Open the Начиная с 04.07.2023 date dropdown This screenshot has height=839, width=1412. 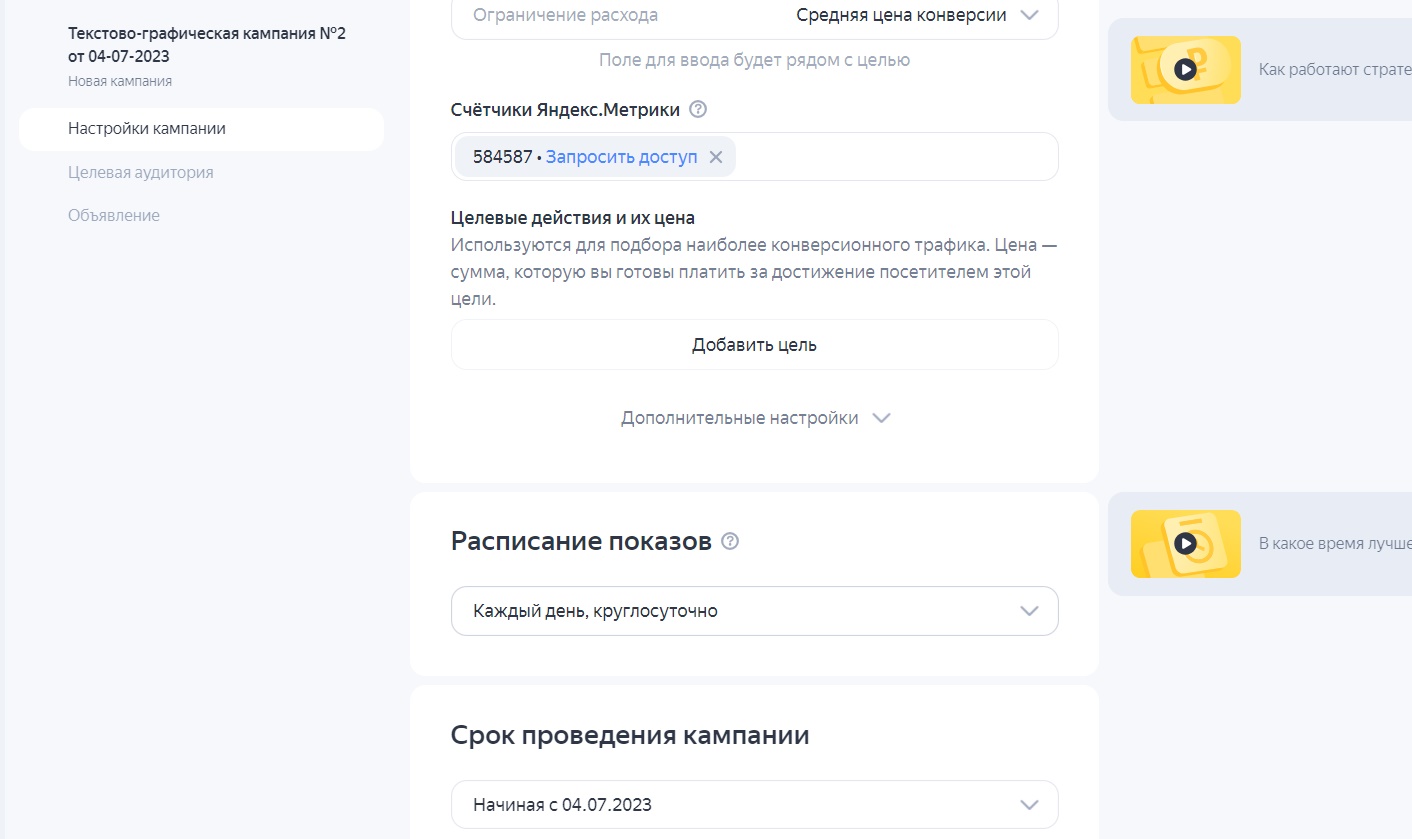point(755,804)
